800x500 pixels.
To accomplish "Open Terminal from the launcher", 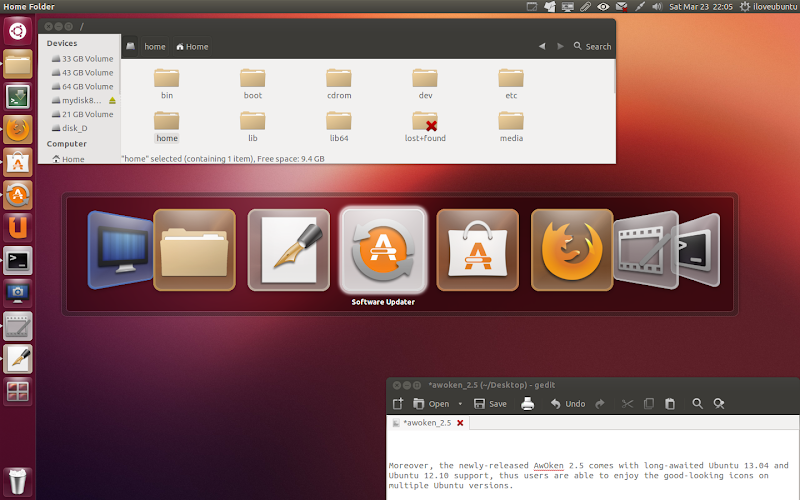I will pyautogui.click(x=17, y=261).
